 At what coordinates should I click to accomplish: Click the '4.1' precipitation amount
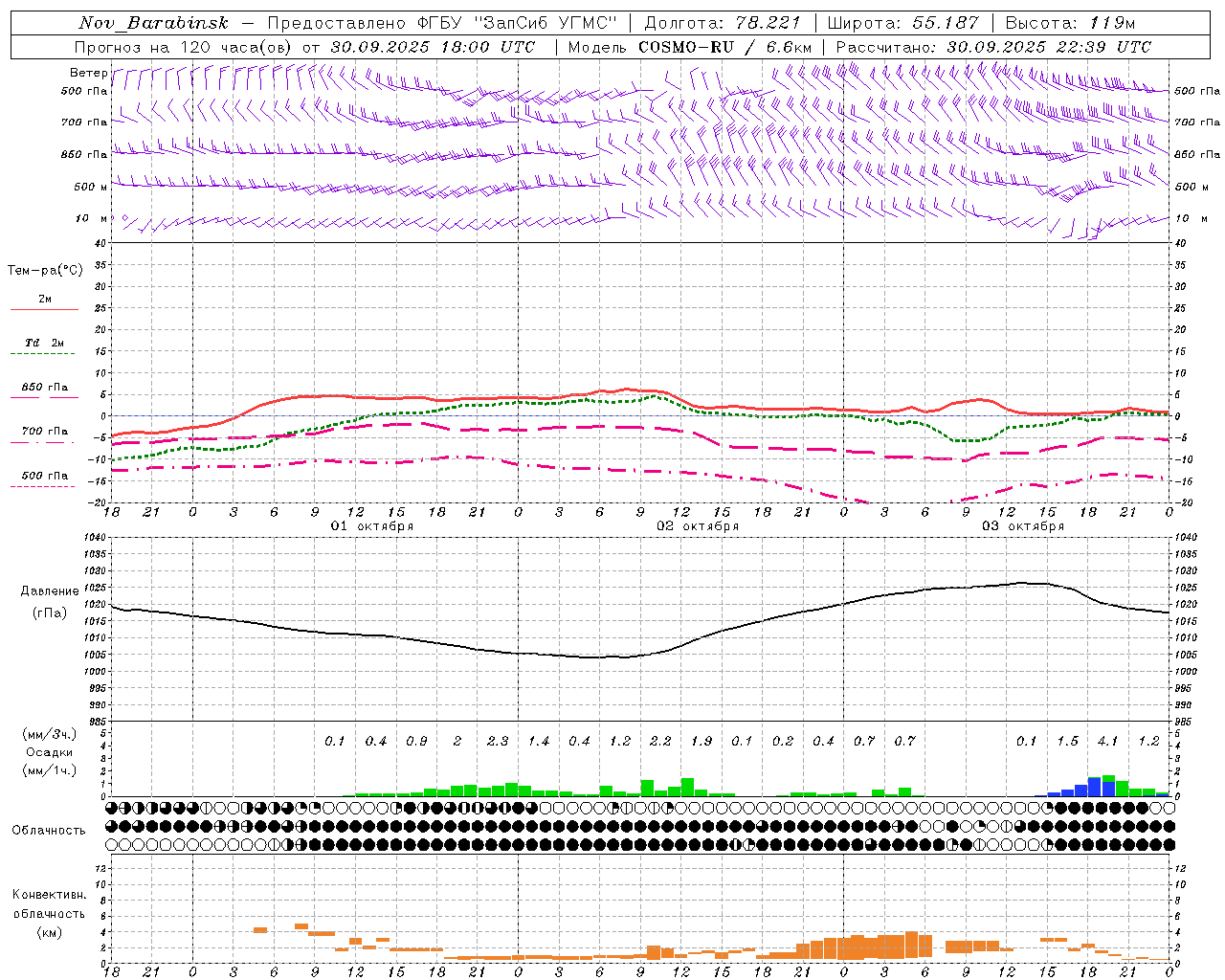[x=1107, y=741]
